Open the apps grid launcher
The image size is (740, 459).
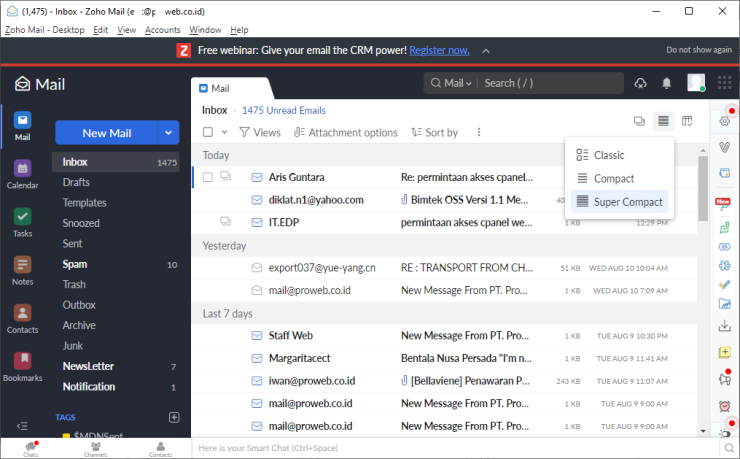pos(724,83)
